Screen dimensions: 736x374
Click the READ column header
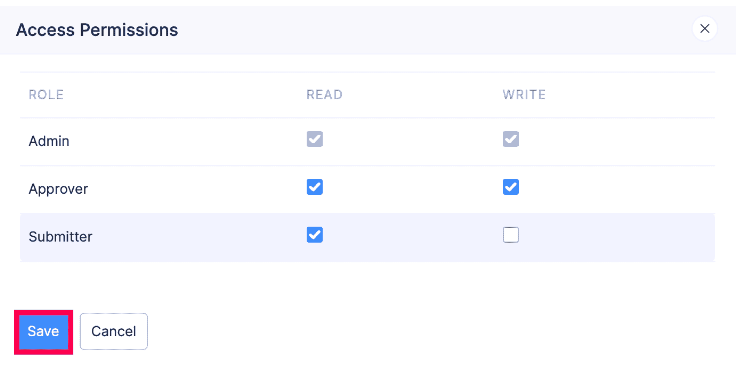point(324,95)
